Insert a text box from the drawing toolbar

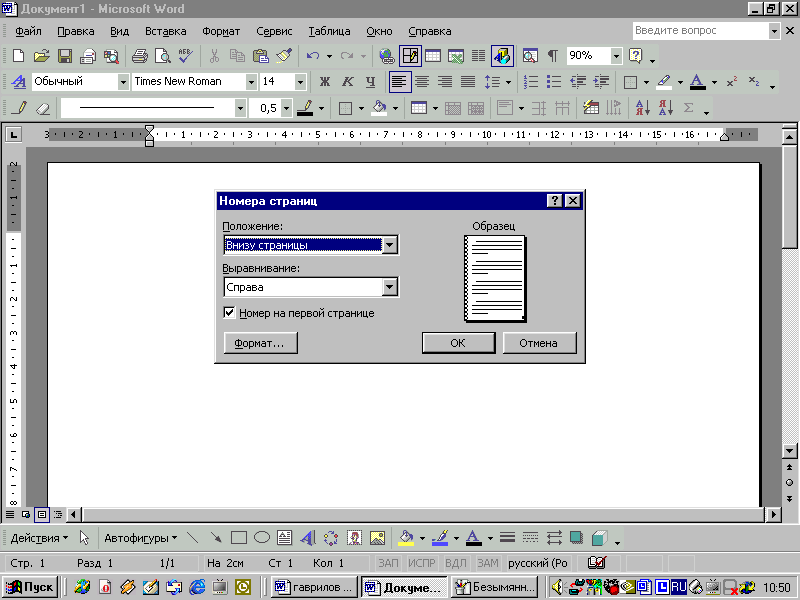(x=285, y=538)
